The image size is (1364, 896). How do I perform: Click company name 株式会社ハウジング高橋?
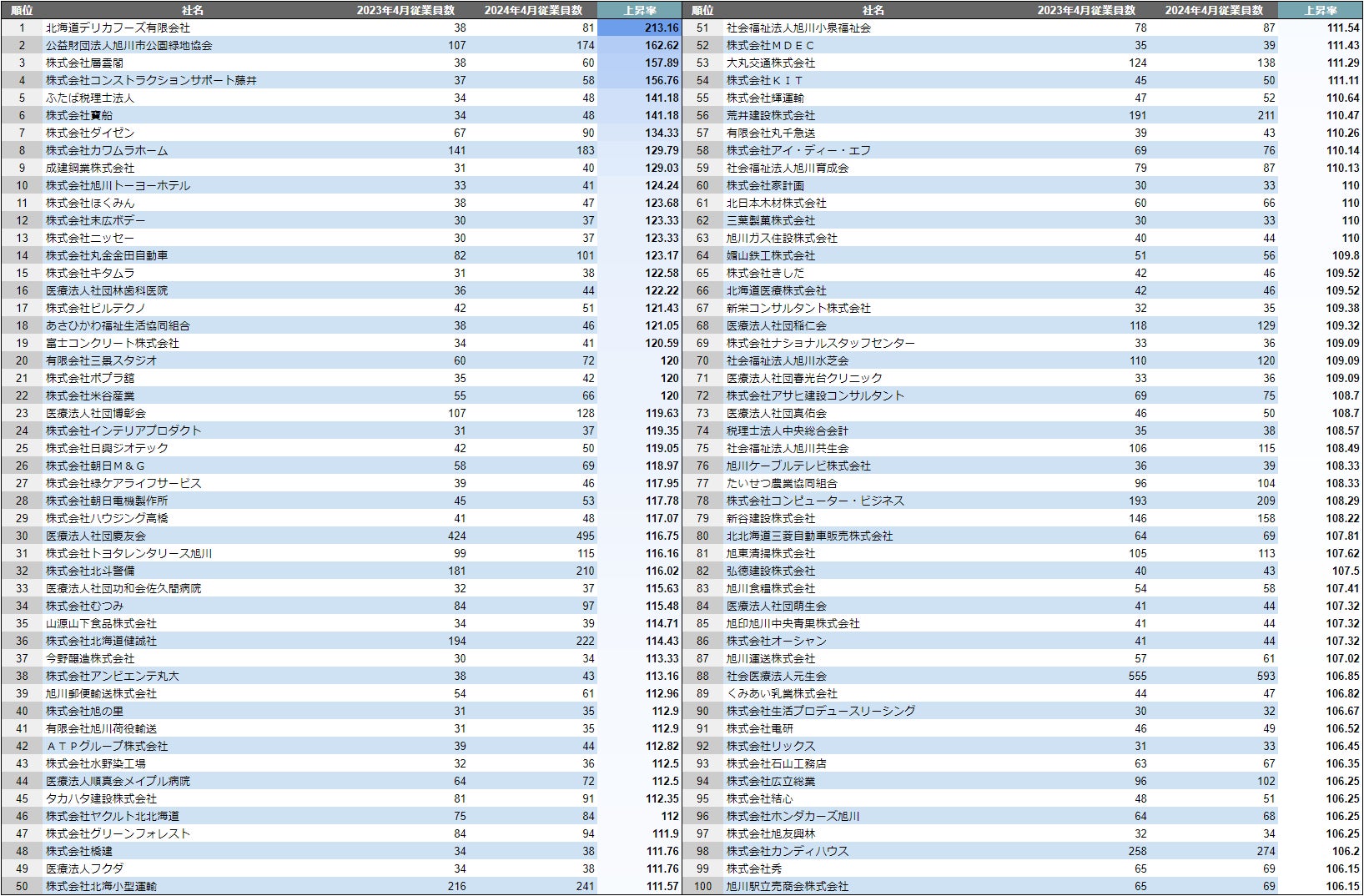pyautogui.click(x=107, y=518)
